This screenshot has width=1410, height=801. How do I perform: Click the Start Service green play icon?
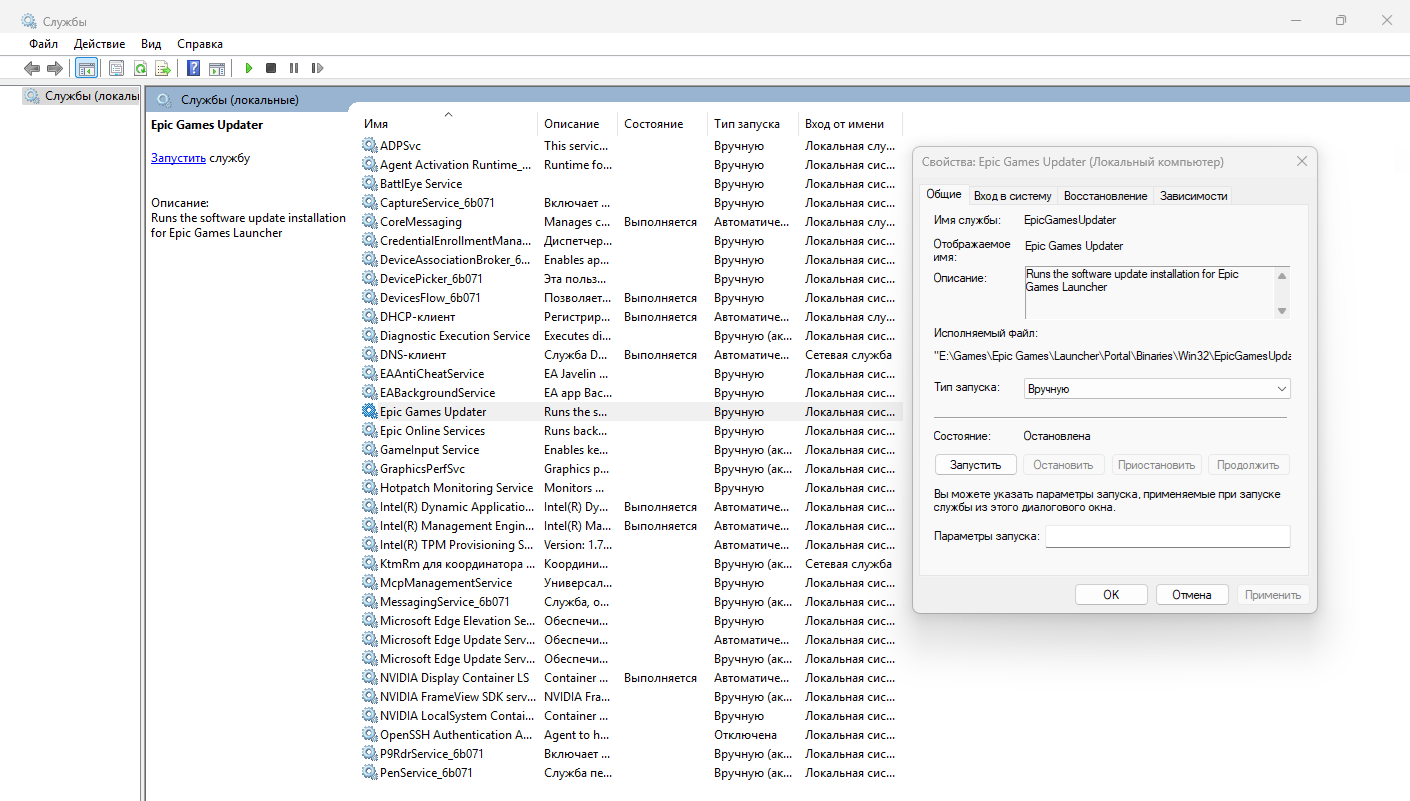click(x=249, y=68)
